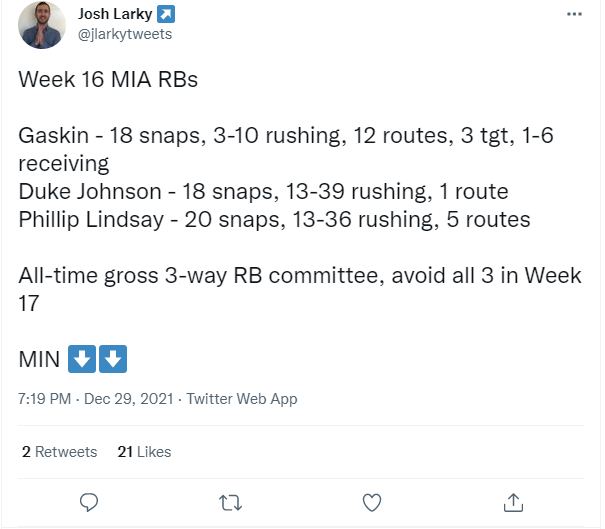
Task: Open the share tweet upload icon
Action: coord(513,502)
